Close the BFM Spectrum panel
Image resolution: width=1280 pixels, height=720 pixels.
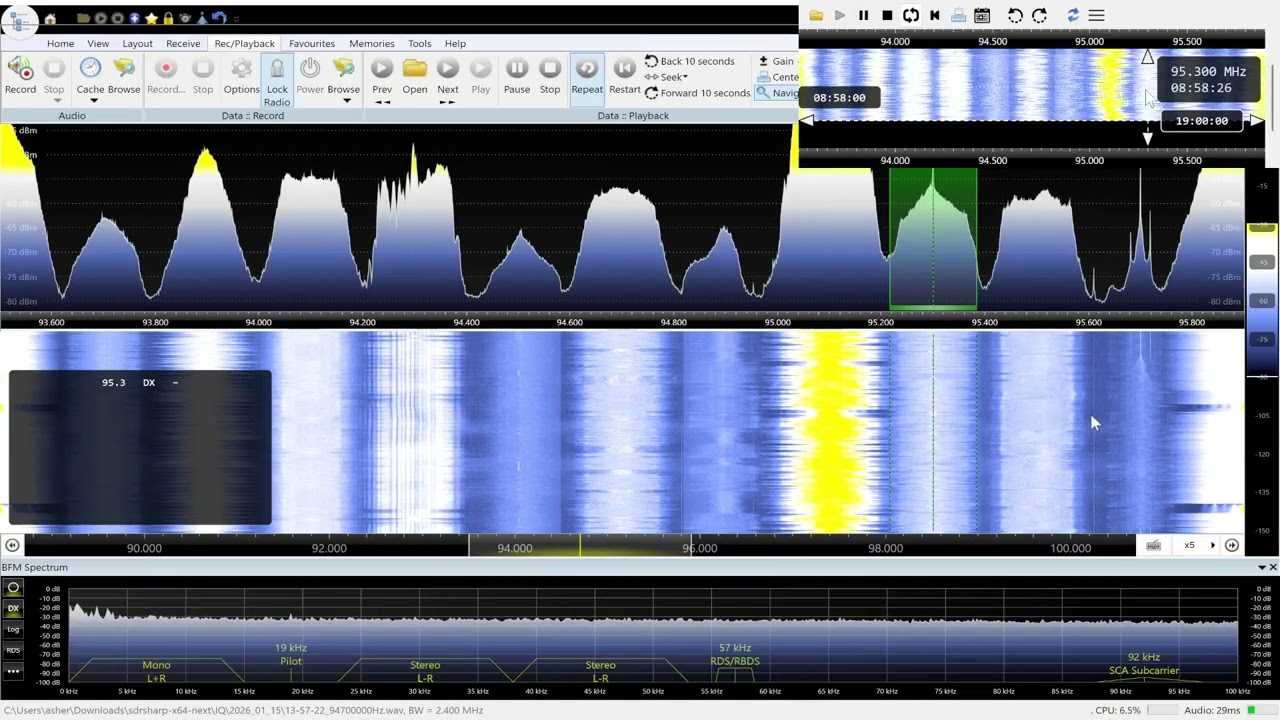pos(1273,567)
